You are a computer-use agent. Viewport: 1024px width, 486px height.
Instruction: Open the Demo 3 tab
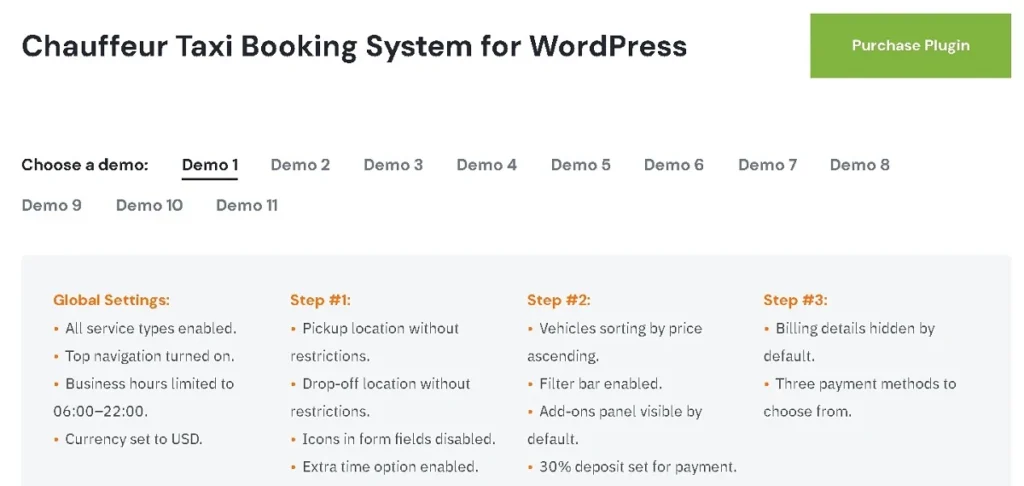(393, 165)
